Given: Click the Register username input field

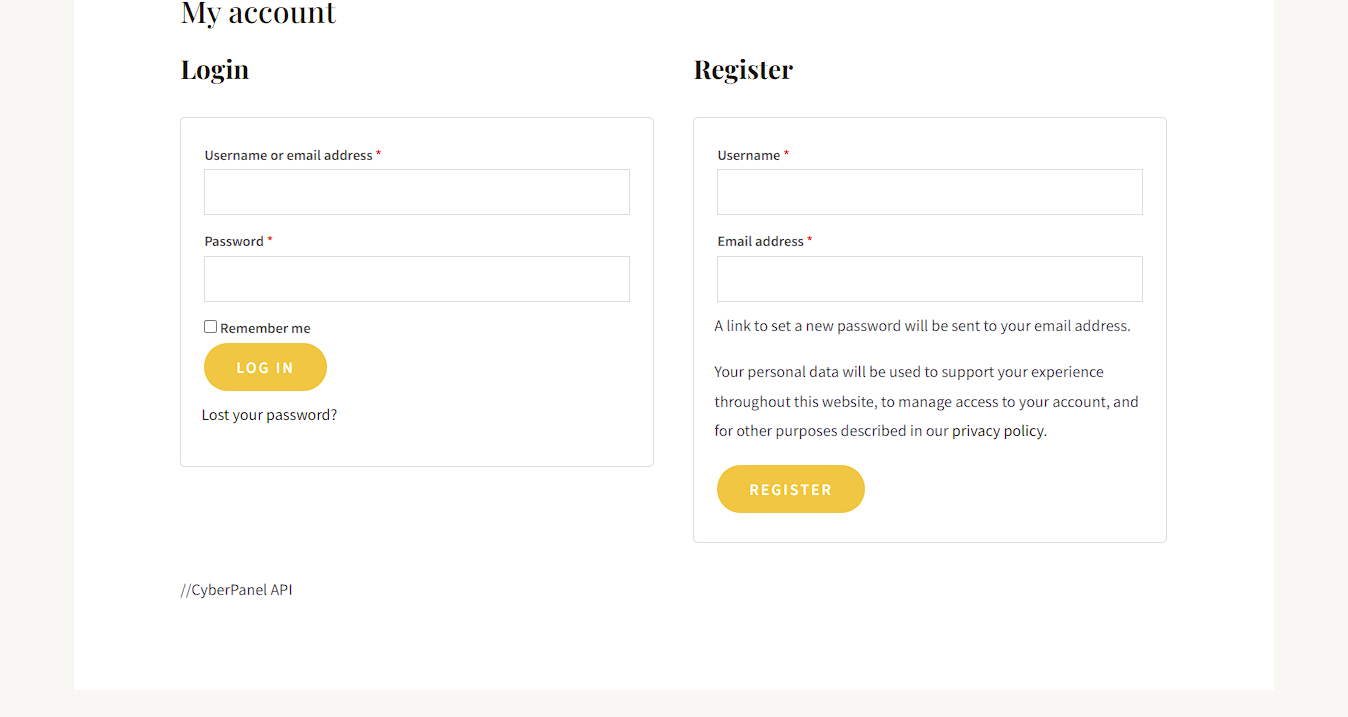Looking at the screenshot, I should (x=929, y=192).
